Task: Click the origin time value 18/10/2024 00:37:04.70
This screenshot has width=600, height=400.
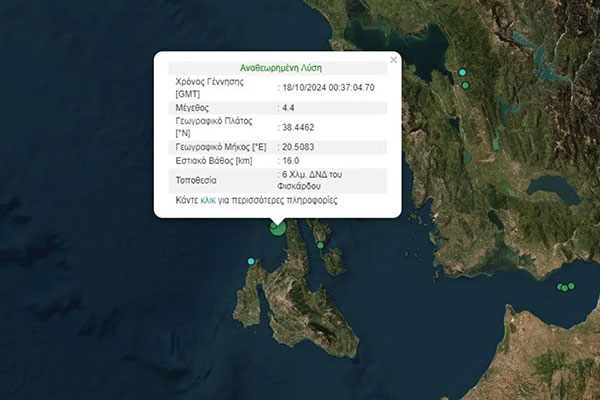Action: (328, 87)
